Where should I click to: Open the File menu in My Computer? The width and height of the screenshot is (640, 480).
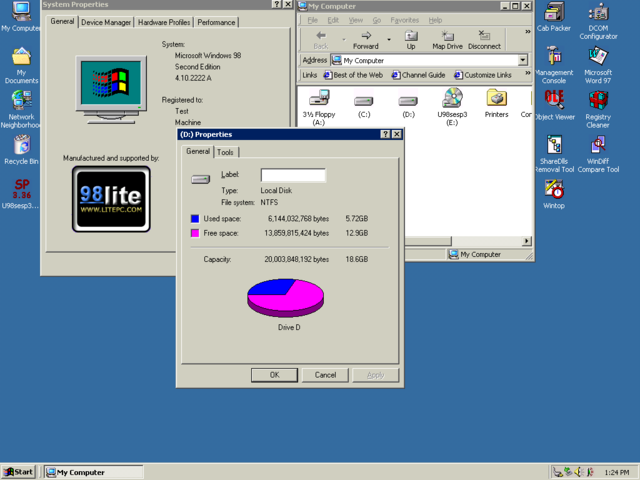[x=312, y=20]
